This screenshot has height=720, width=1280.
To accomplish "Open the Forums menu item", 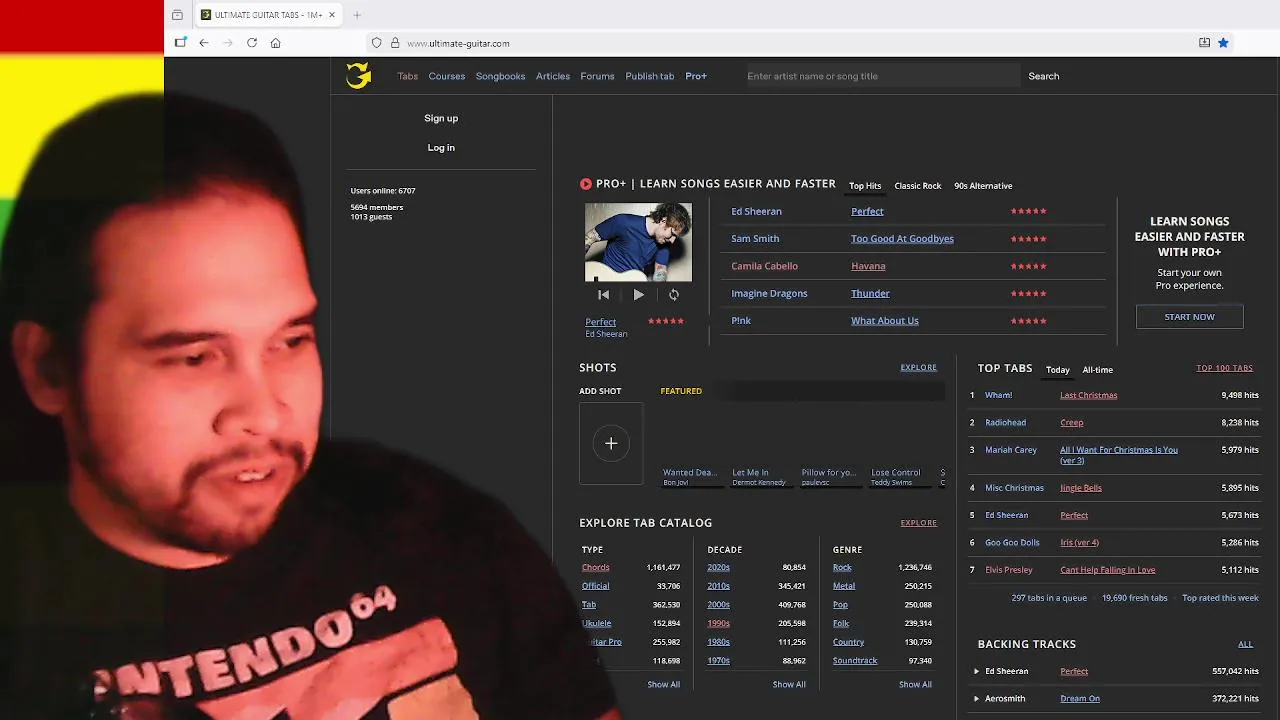I will [x=597, y=76].
